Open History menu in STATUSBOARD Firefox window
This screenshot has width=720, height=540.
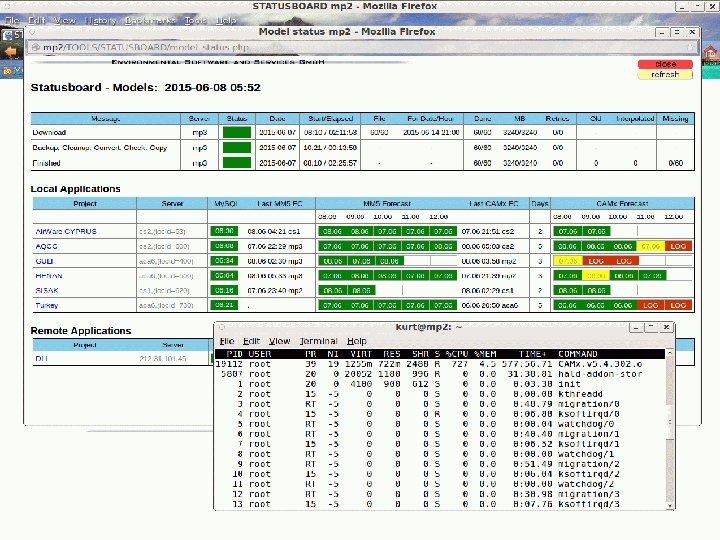(x=100, y=20)
